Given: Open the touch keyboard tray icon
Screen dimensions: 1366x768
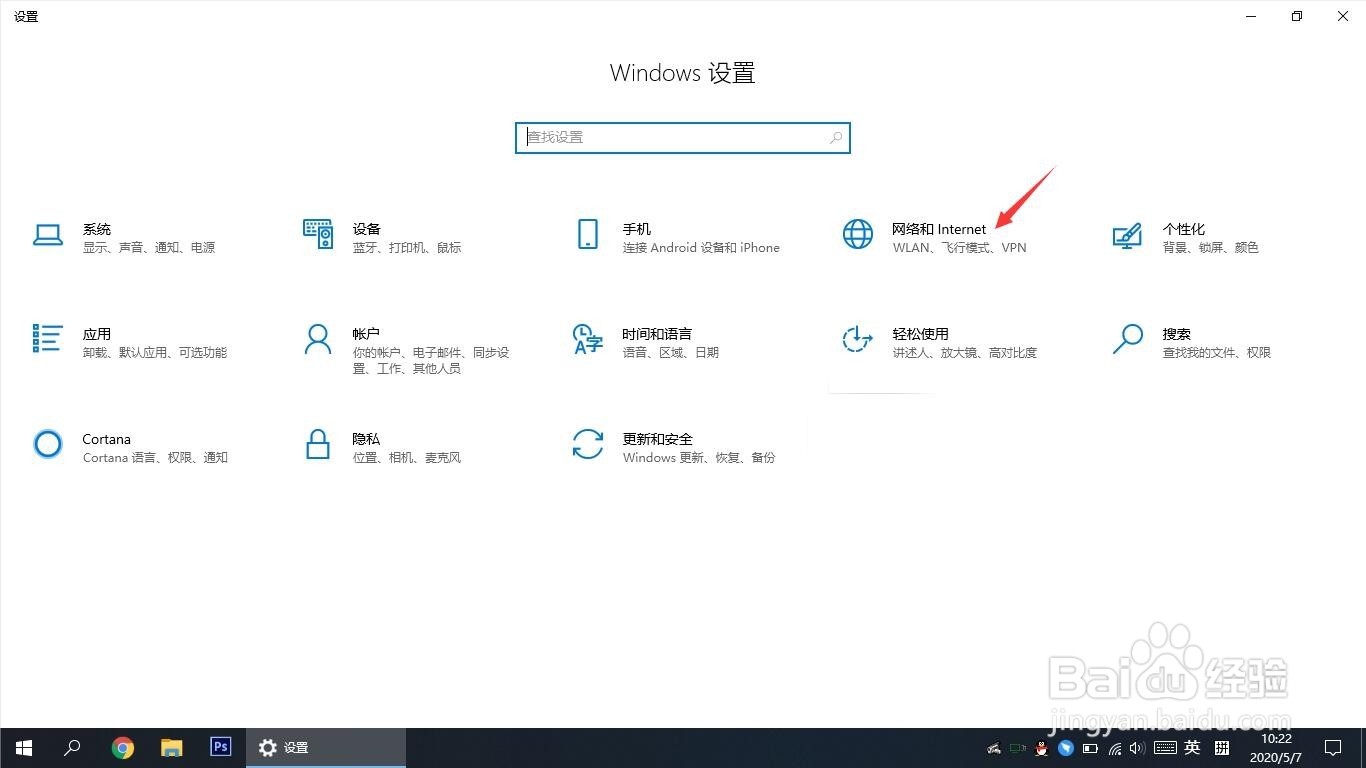Looking at the screenshot, I should [1165, 748].
